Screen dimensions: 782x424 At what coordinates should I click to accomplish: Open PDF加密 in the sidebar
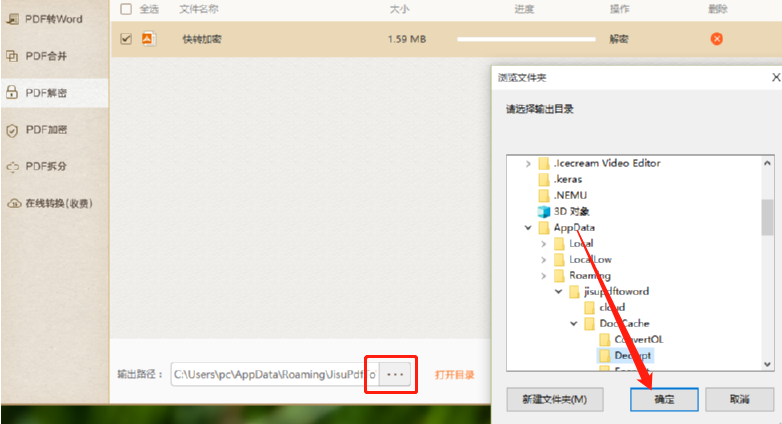(x=54, y=130)
